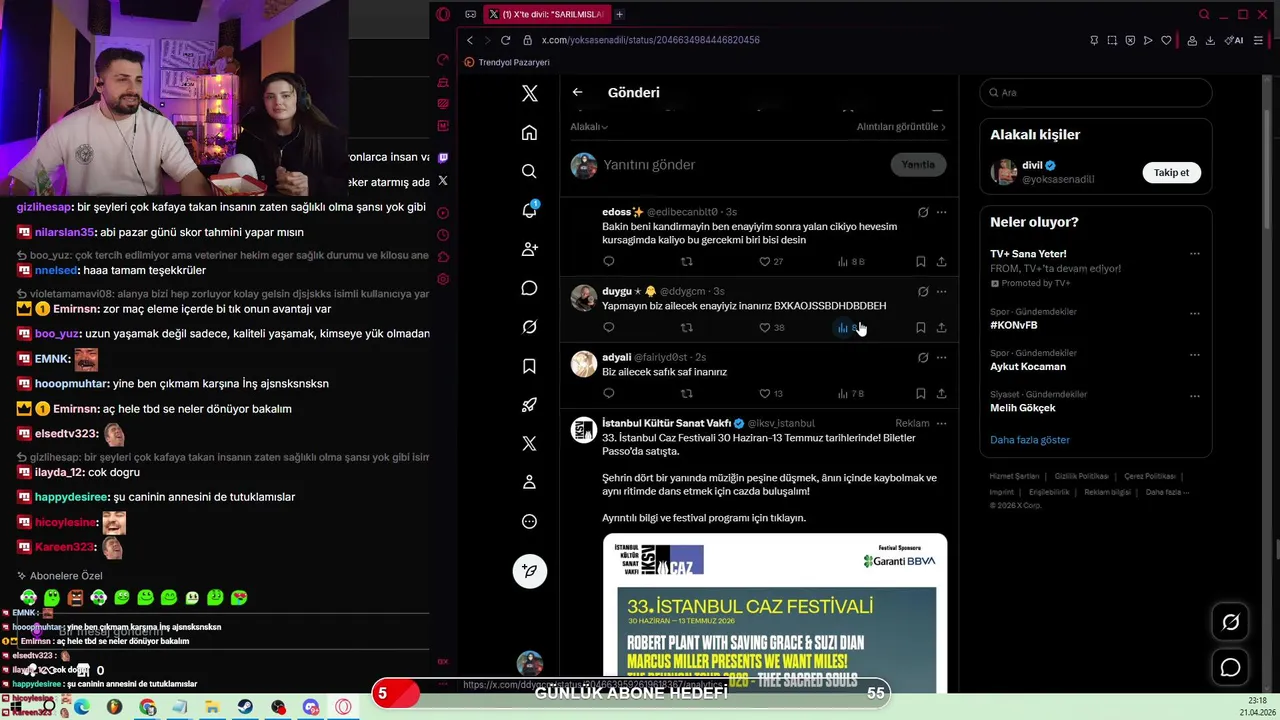
Task: Open Alıntıları görüntüle link
Action: pos(901,127)
